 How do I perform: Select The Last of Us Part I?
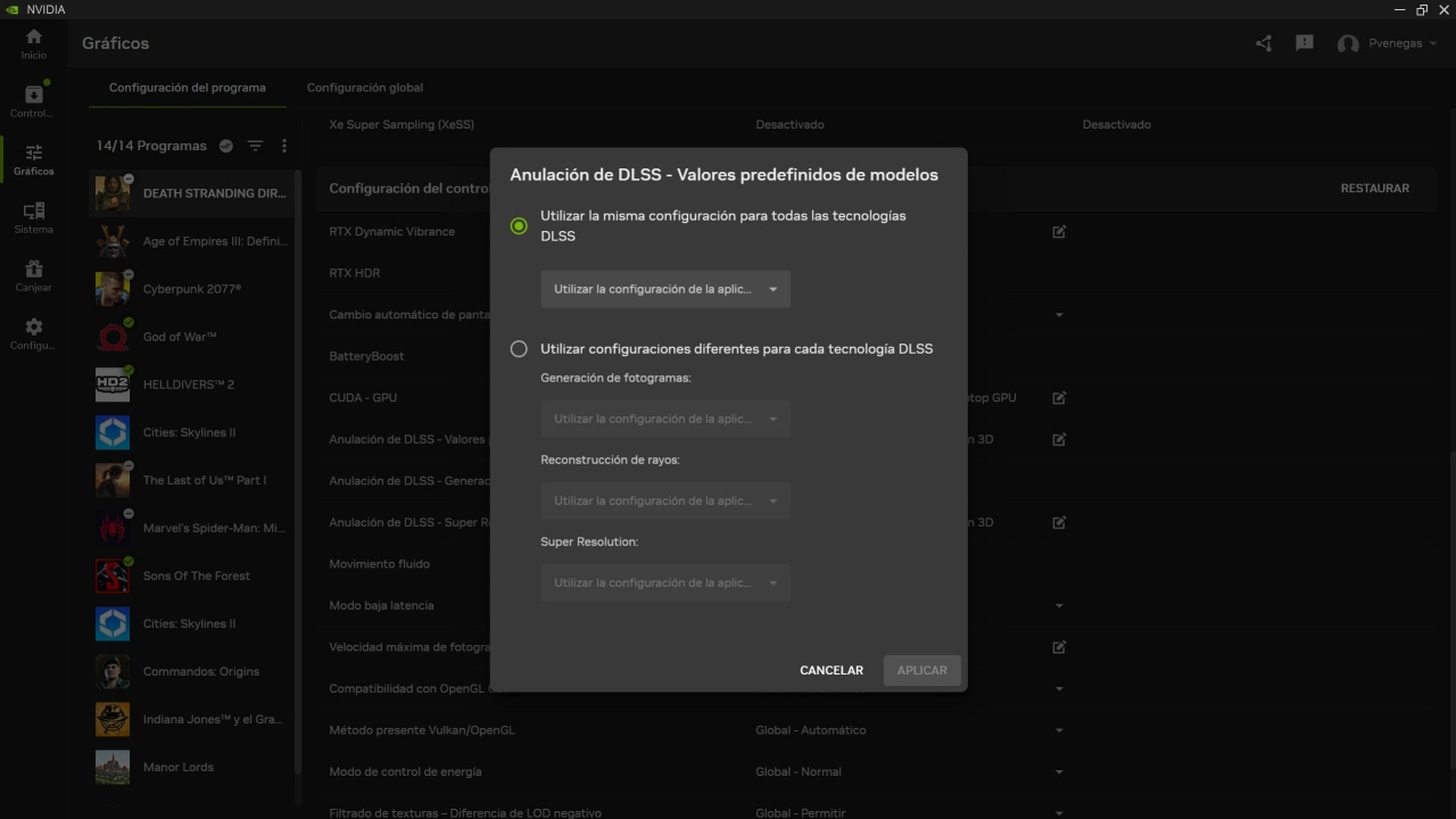pos(192,480)
